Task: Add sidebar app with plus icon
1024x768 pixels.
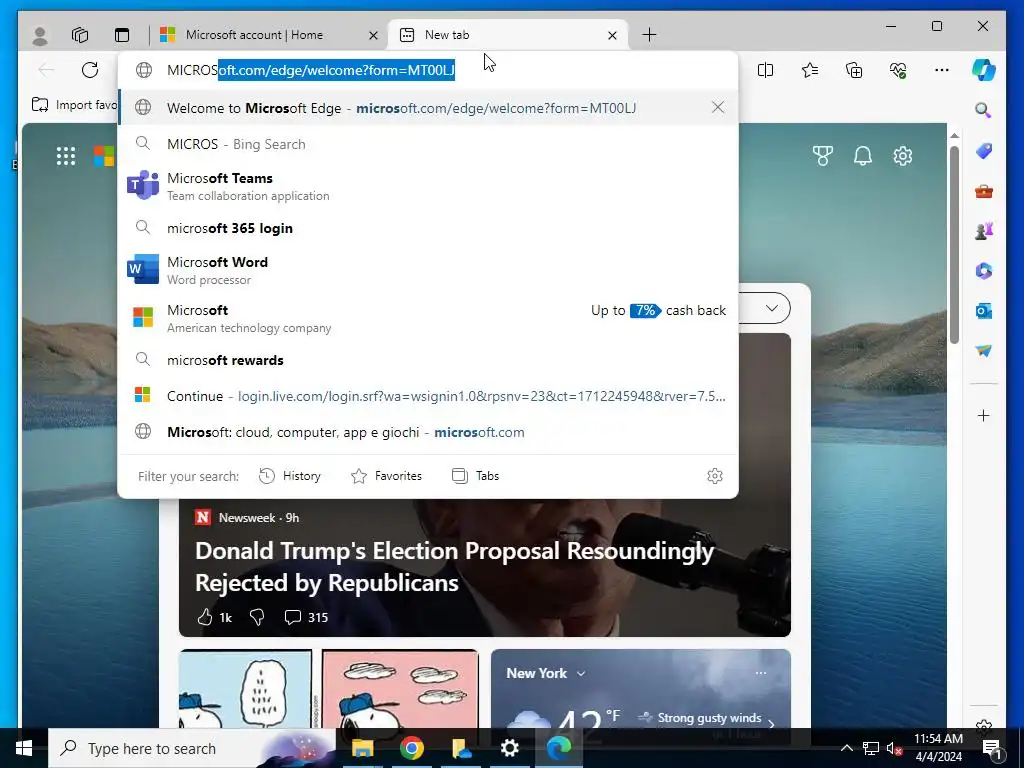Action: 984,415
